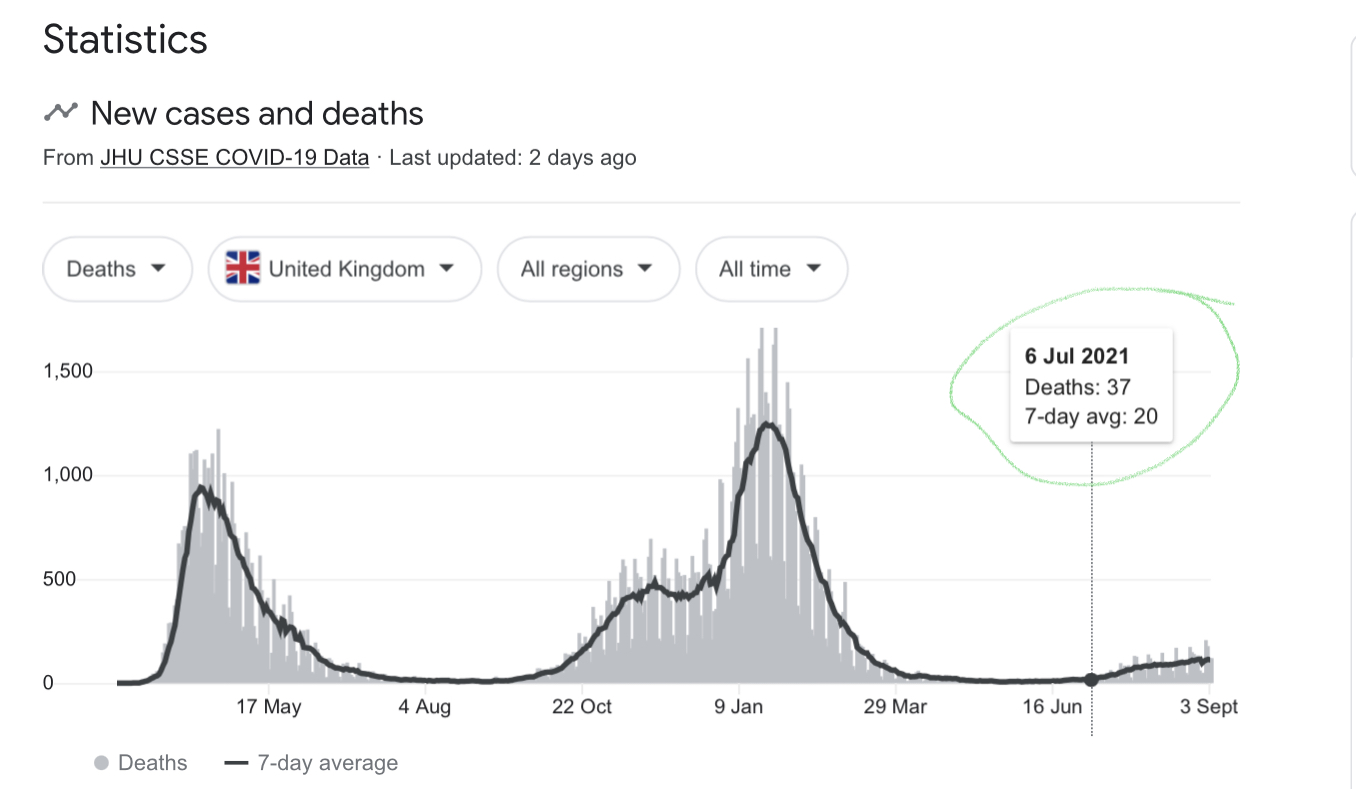
Task: Click the 6 Jul 2021 tooltip box
Action: point(1091,386)
